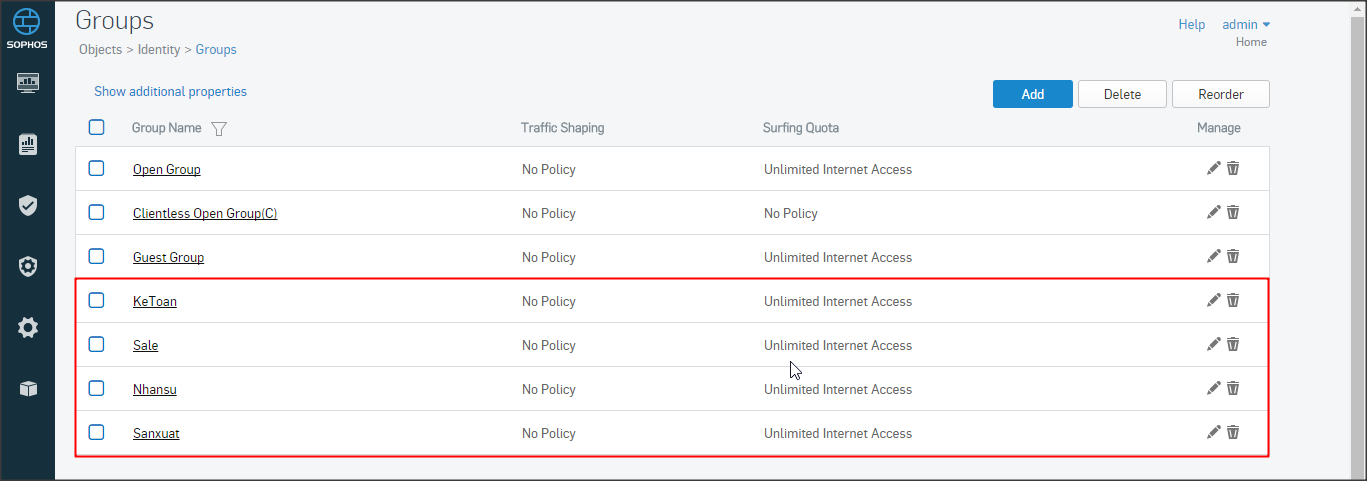Screen dimensions: 1367x481
Task: Check the Nhansu group checkbox
Action: 96,388
